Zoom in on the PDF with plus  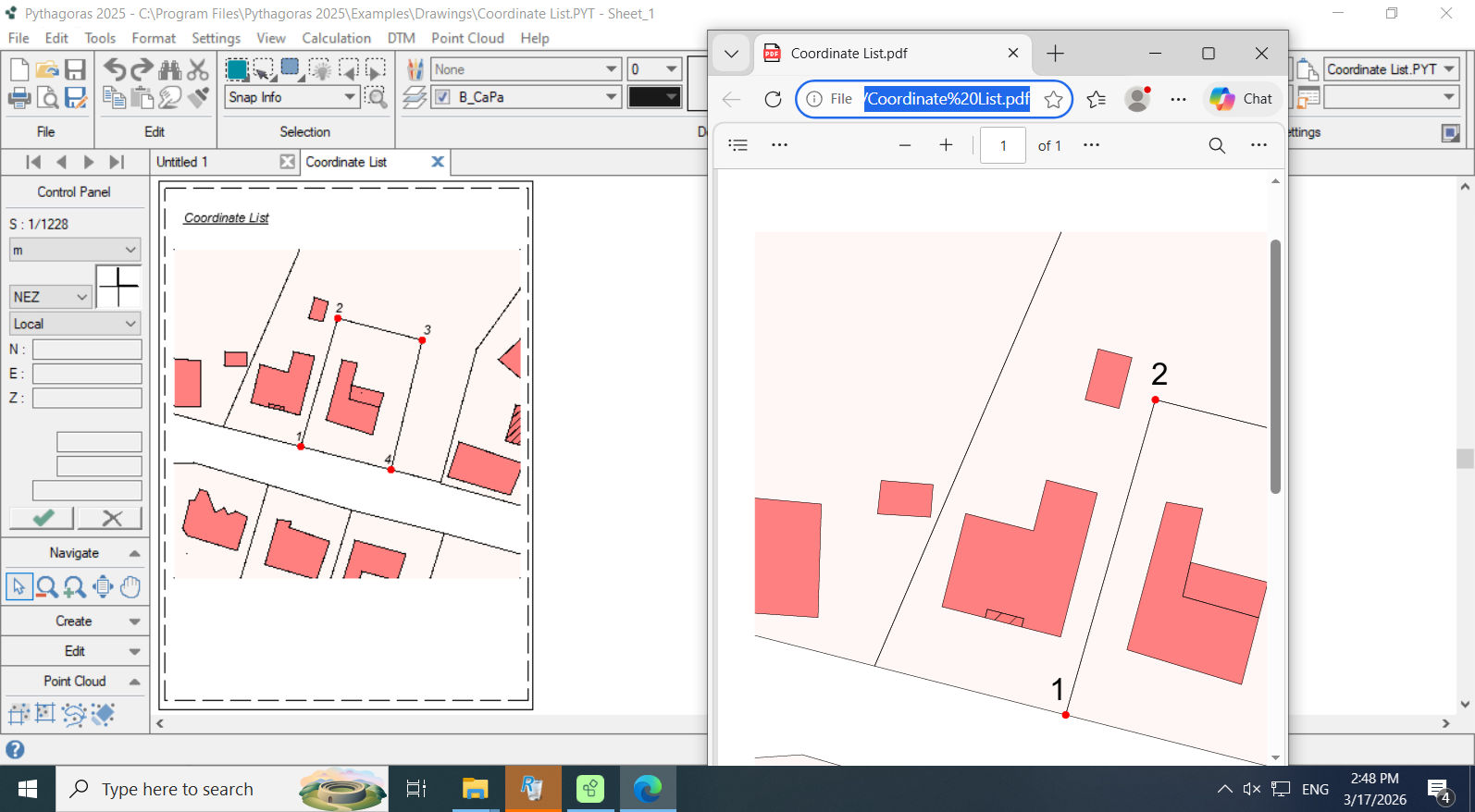tap(946, 145)
